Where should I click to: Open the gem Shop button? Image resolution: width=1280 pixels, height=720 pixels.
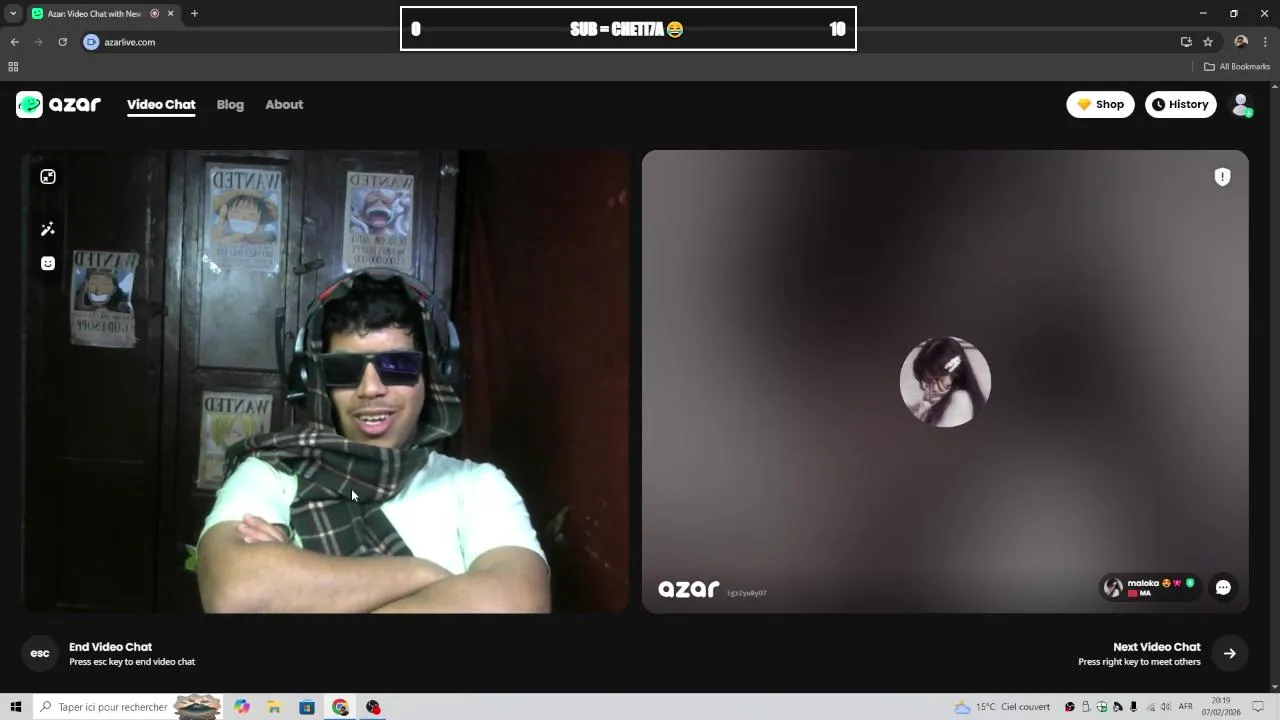[x=1100, y=104]
